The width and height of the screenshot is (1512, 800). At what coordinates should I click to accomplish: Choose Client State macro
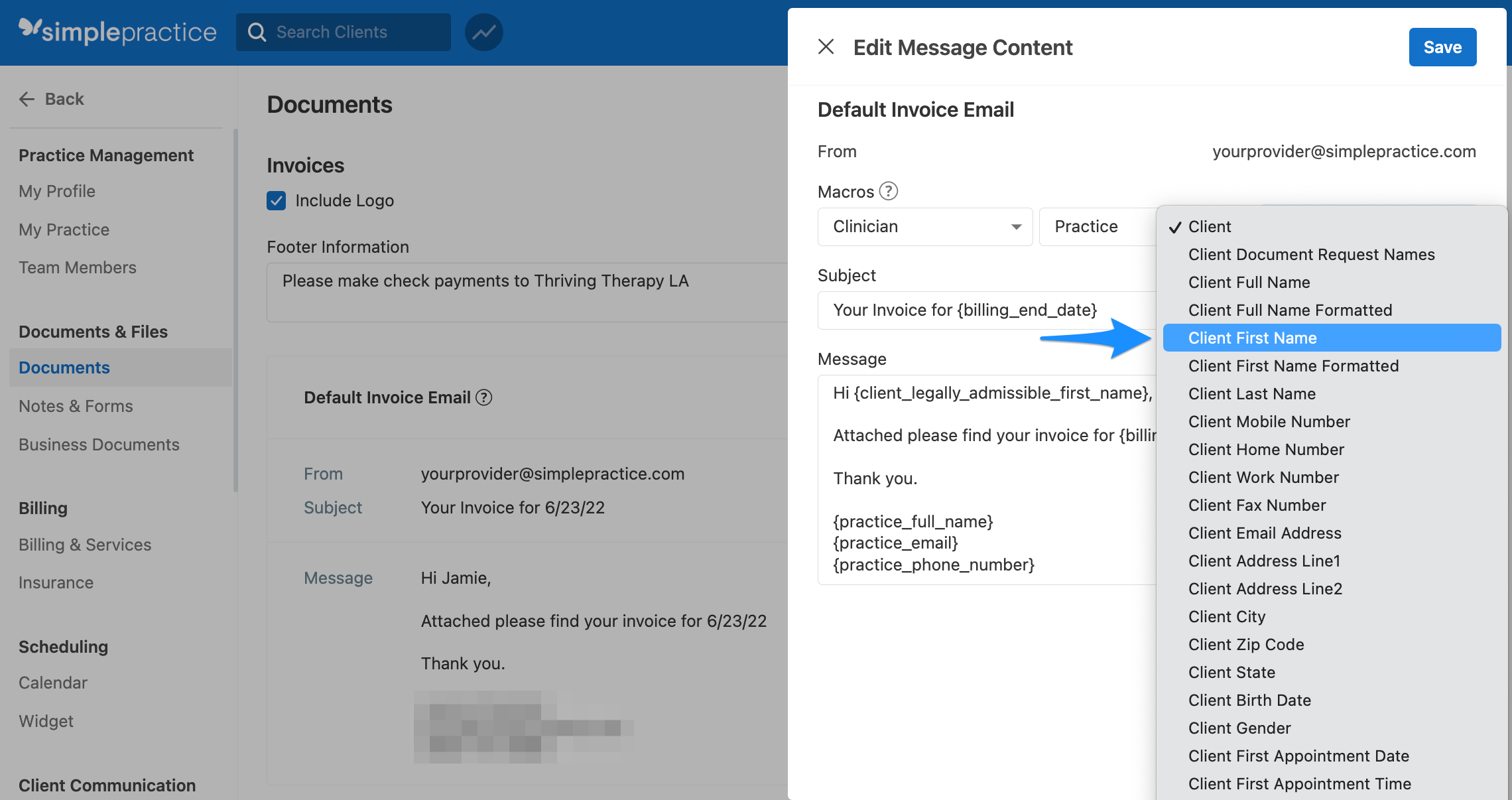point(1332,673)
